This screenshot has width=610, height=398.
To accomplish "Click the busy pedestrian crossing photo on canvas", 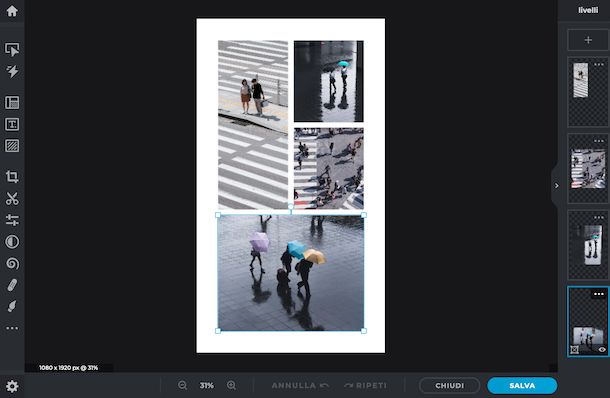I will (329, 168).
